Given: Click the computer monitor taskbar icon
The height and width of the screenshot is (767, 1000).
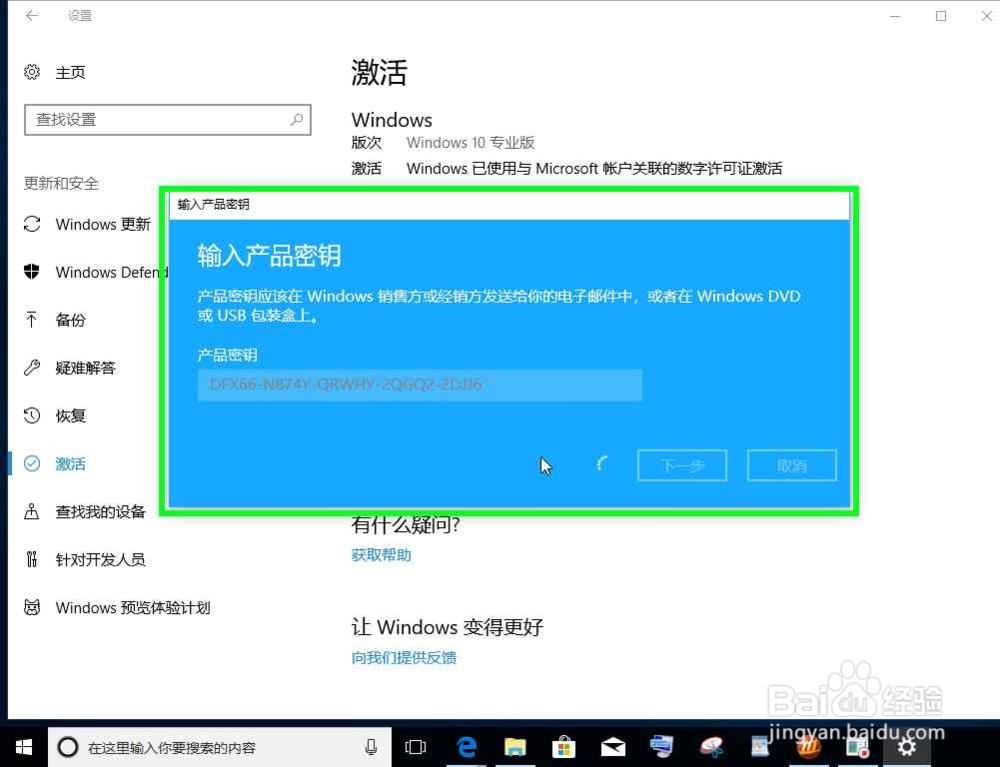Looking at the screenshot, I should coord(661,747).
